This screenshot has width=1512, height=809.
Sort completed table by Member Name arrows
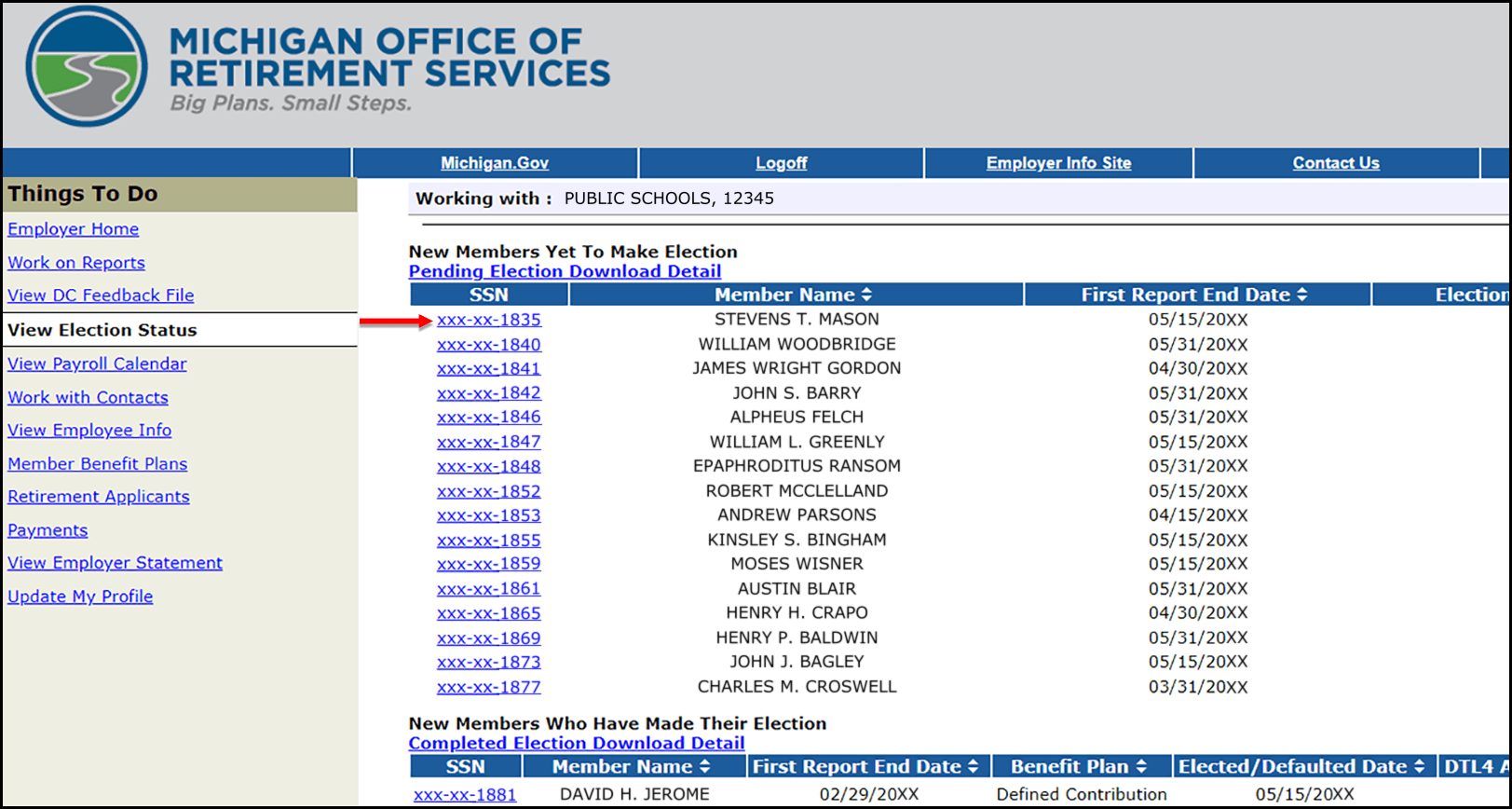point(704,766)
